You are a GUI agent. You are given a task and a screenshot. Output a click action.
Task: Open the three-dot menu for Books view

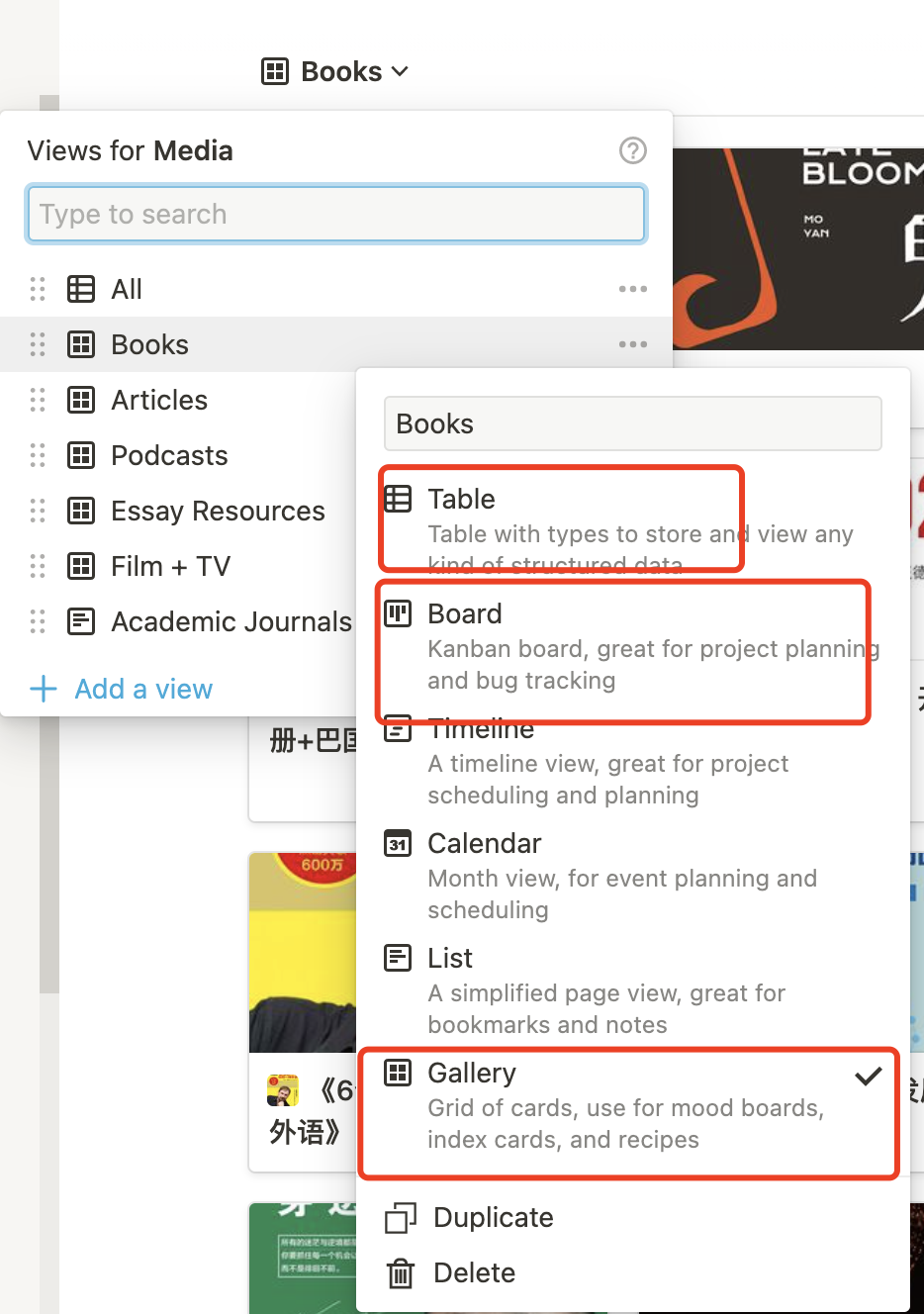[x=632, y=344]
